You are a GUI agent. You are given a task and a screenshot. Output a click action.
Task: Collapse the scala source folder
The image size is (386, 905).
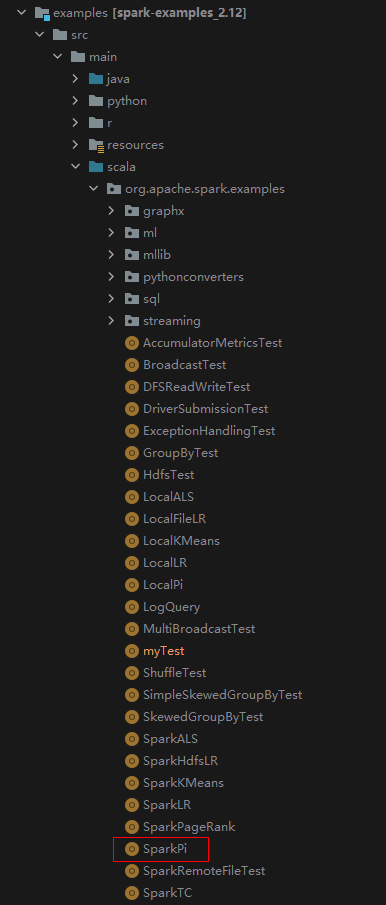click(75, 167)
